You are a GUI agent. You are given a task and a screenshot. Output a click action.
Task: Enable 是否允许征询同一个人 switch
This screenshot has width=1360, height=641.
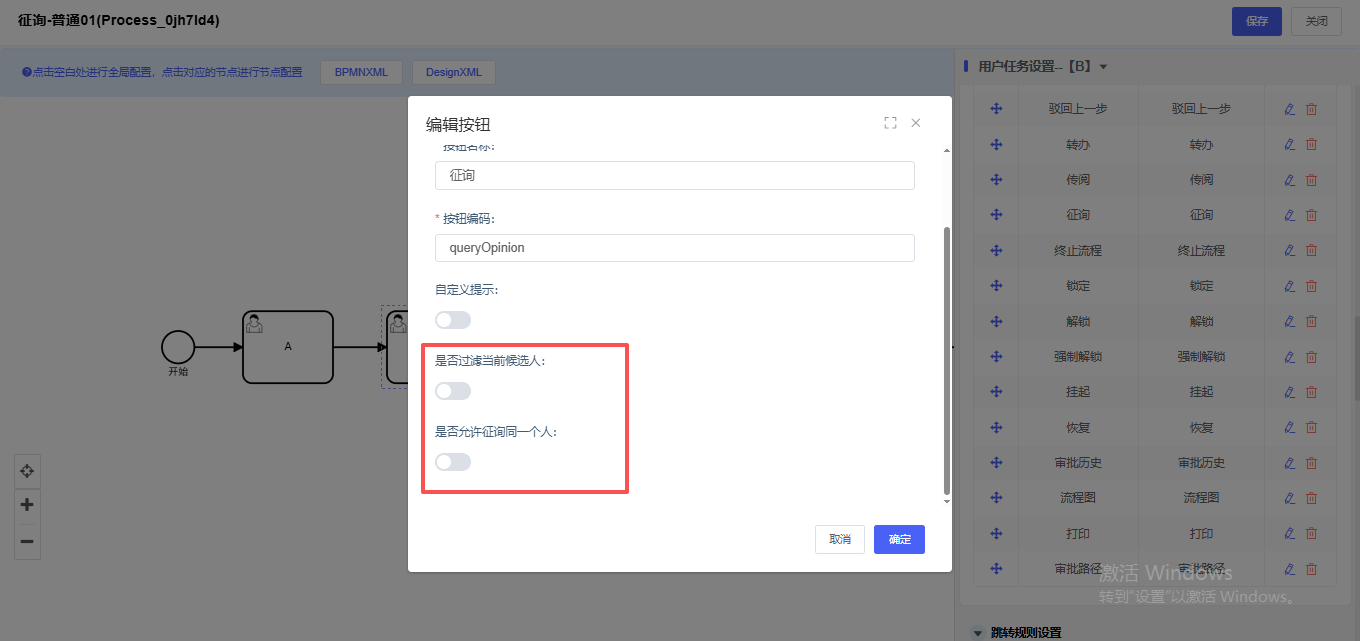[x=453, y=462]
